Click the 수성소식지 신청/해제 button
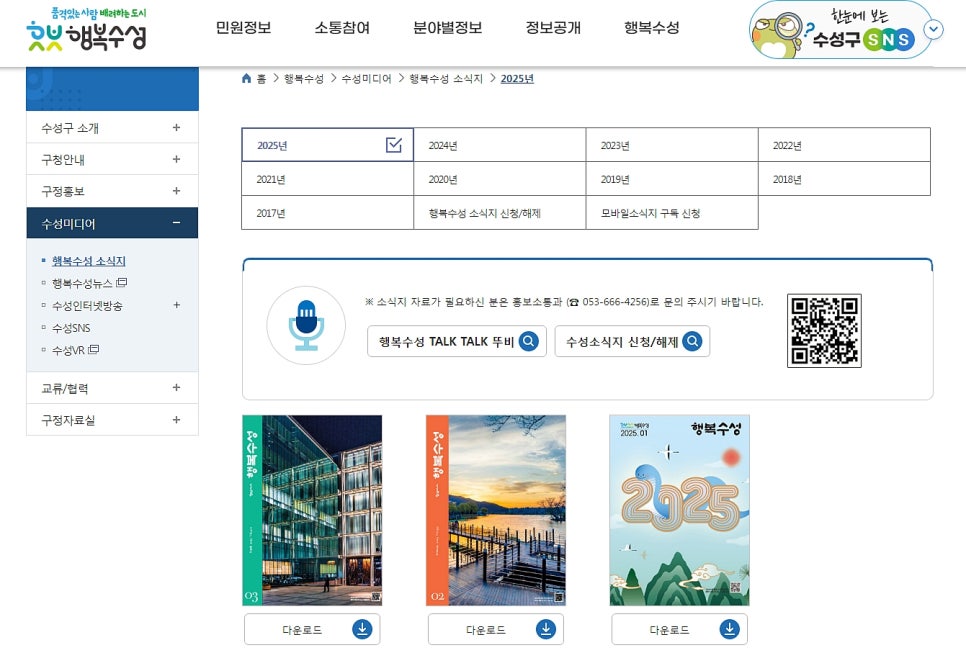The width and height of the screenshot is (966, 653). 632,341
